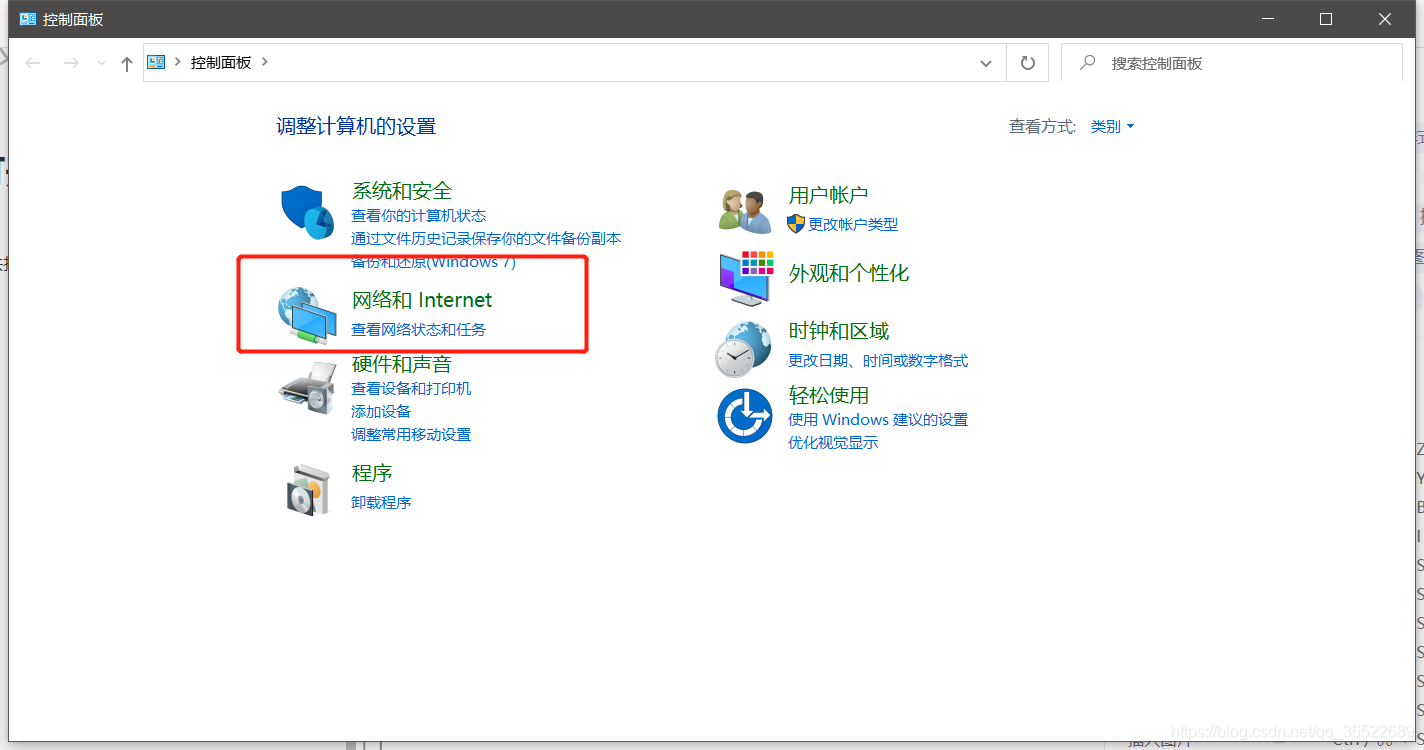Image resolution: width=1424 pixels, height=750 pixels.
Task: Open the 用户帐户 people icon
Action: [745, 212]
